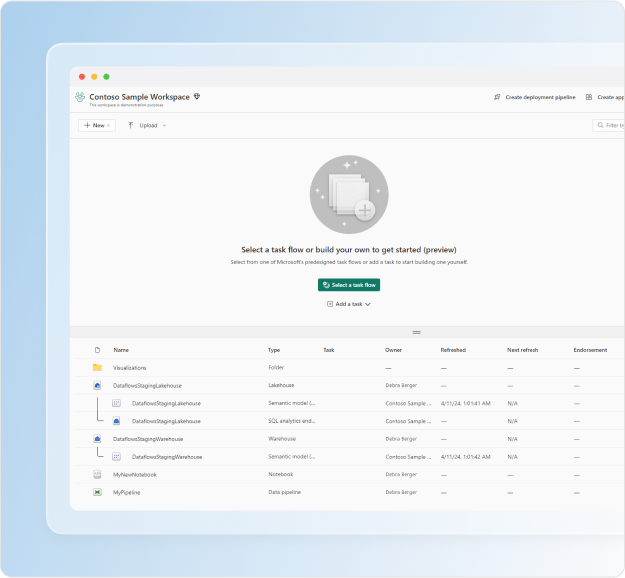
Task: Click the diamond premium icon beside workspace name
Action: click(x=197, y=96)
